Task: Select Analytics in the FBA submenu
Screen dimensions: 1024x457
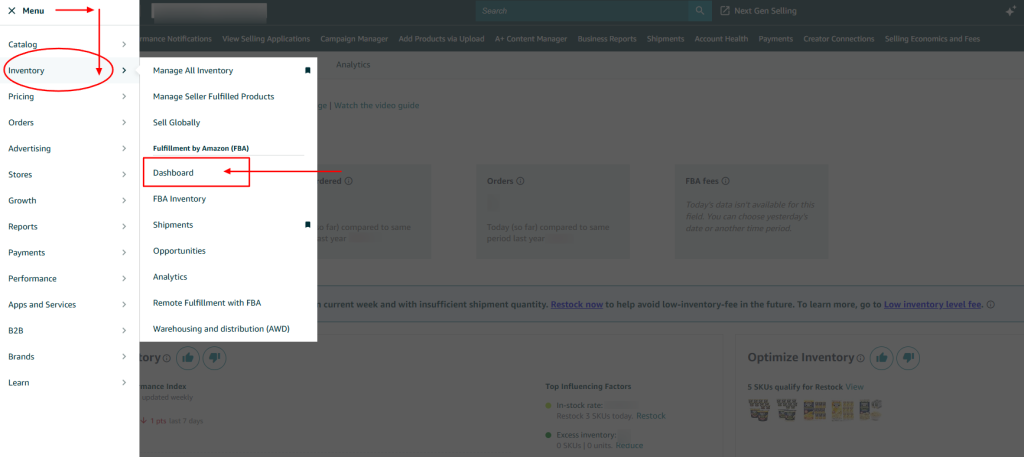Action: point(170,277)
